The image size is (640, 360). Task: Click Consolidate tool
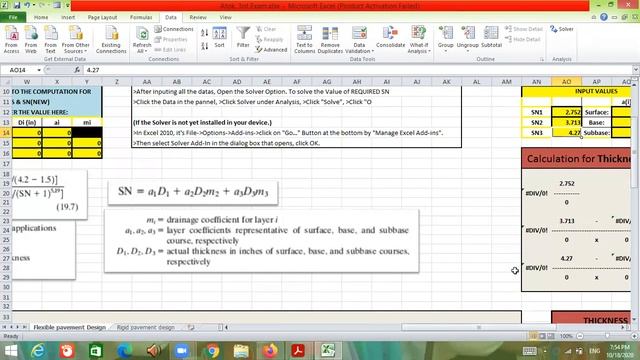point(390,38)
